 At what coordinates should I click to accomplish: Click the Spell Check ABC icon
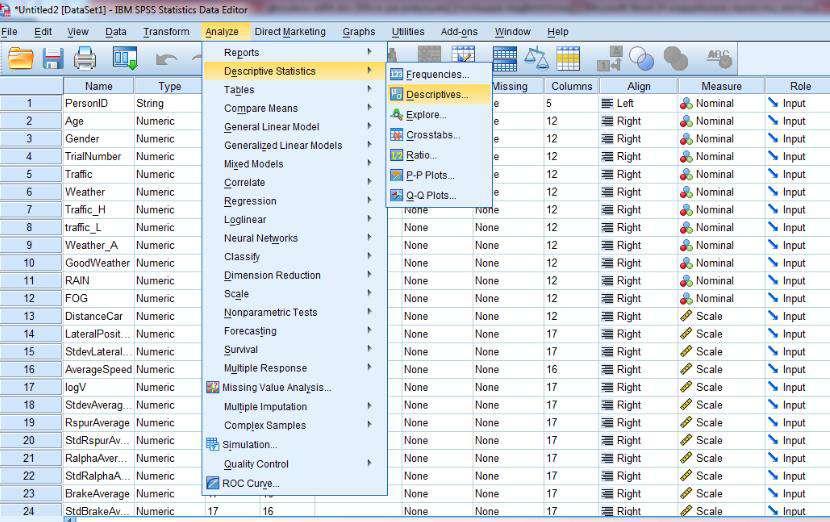coord(719,58)
